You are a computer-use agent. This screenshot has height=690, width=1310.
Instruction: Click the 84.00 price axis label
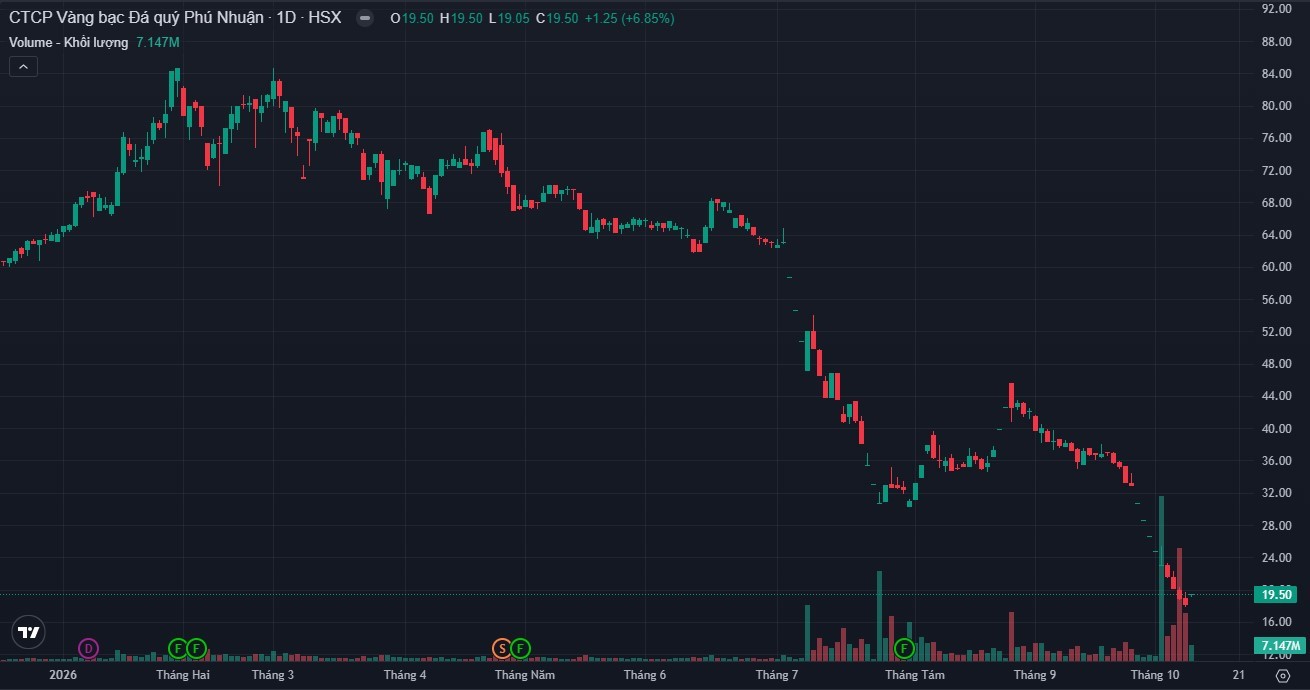tap(1277, 74)
